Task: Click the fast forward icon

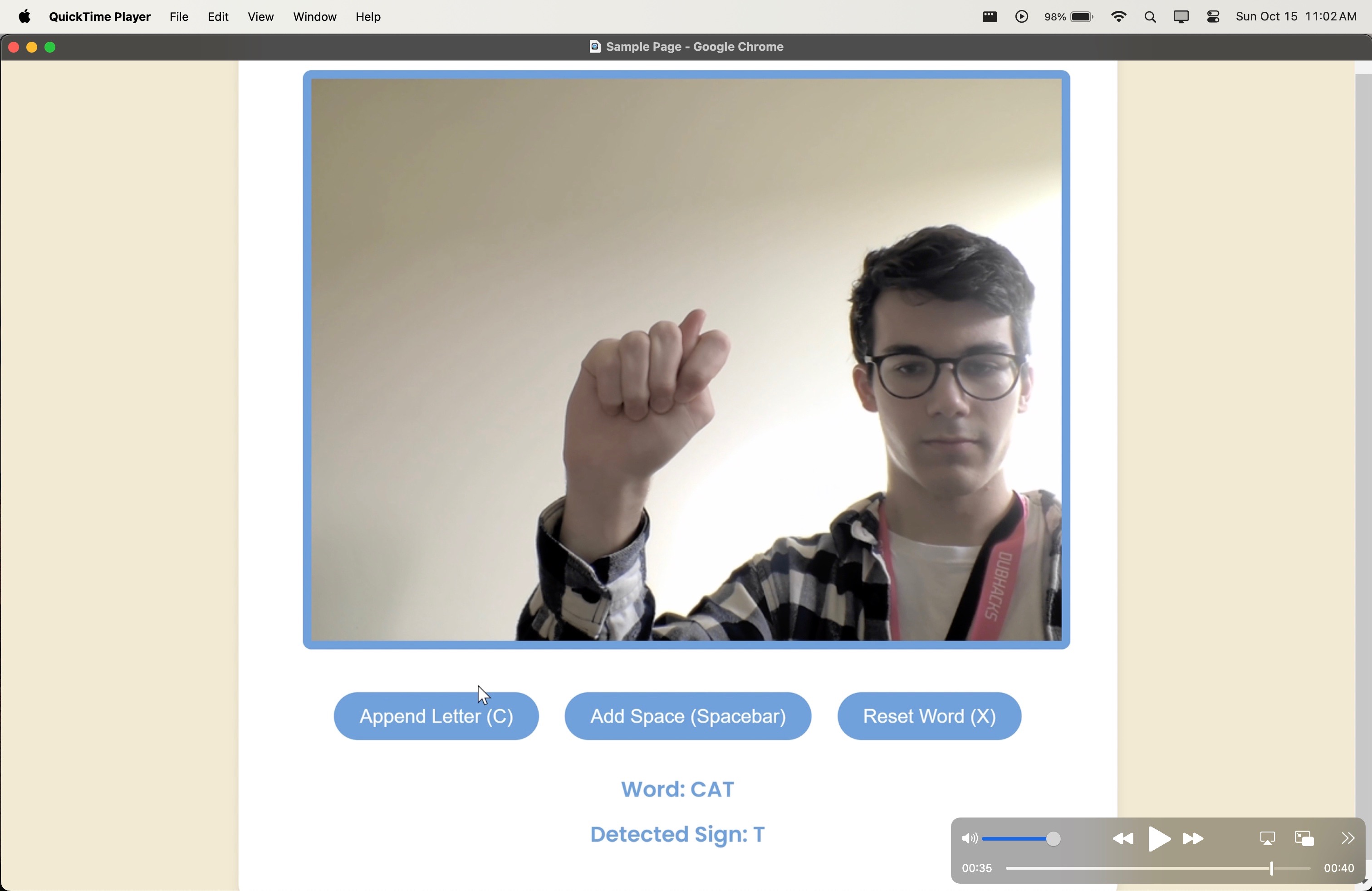Action: 1194,839
